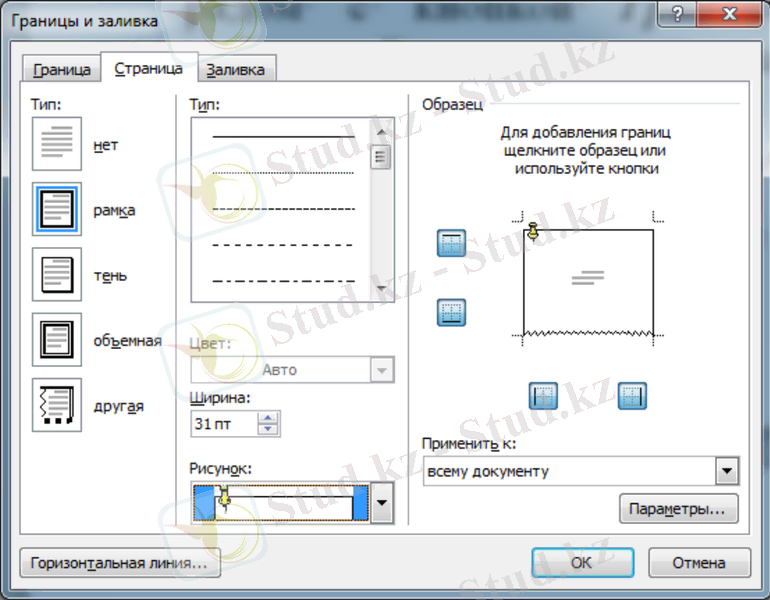Click line style list scroll-down arrow
Image resolution: width=770 pixels, height=600 pixels.
tap(381, 288)
